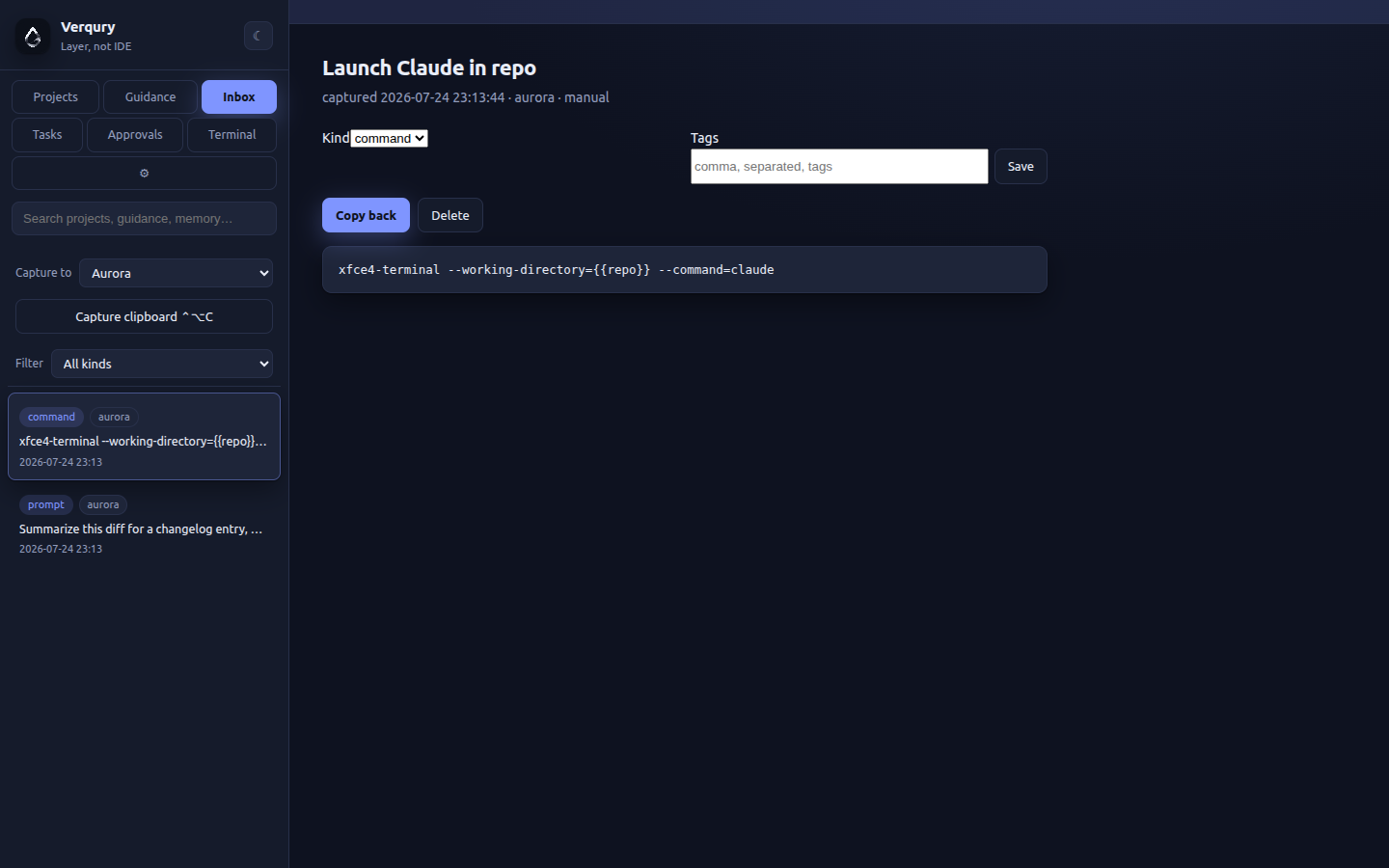Click the Capture clipboard button
1389x868 pixels.
[144, 316]
